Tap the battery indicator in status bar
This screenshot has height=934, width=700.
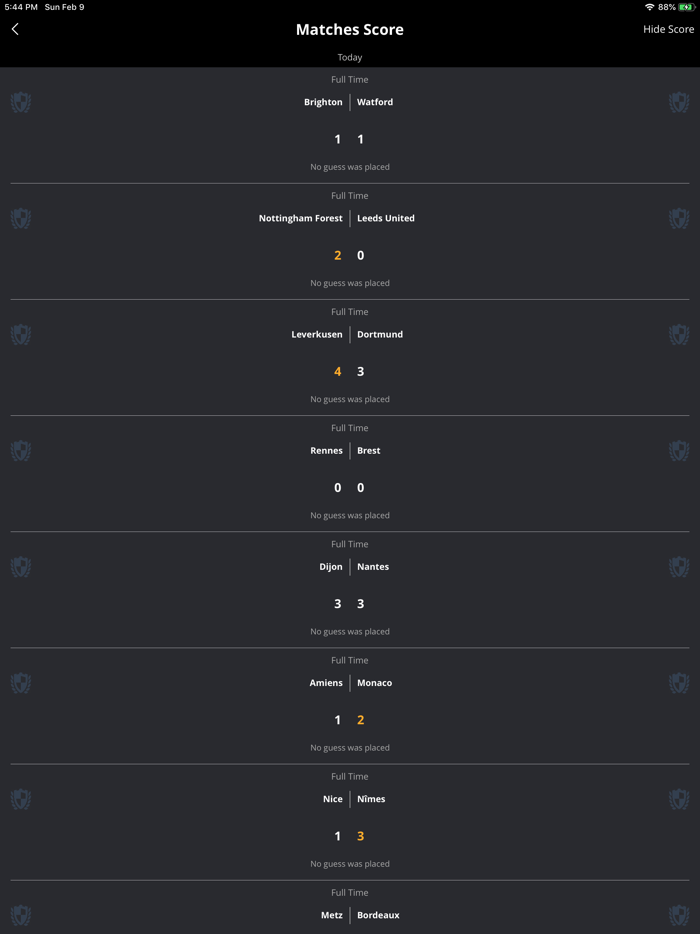click(x=686, y=7)
